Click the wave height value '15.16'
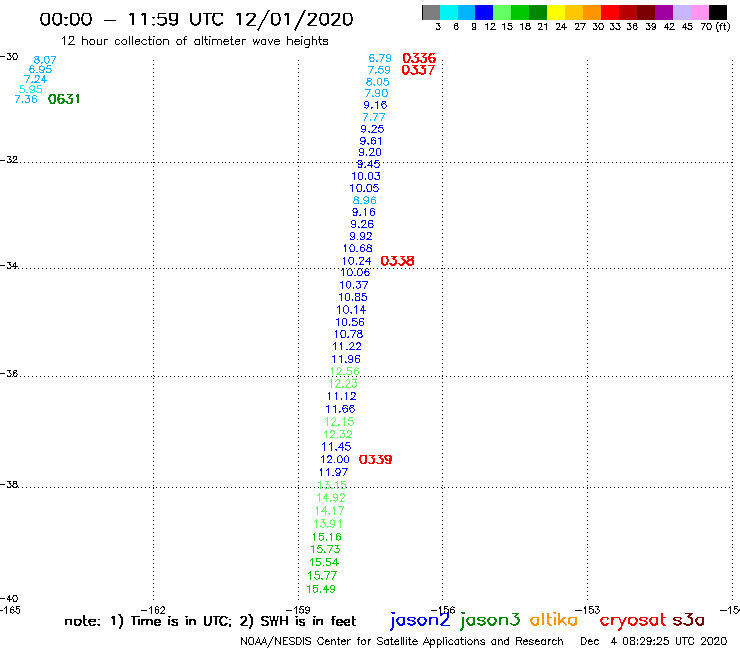 [327, 537]
